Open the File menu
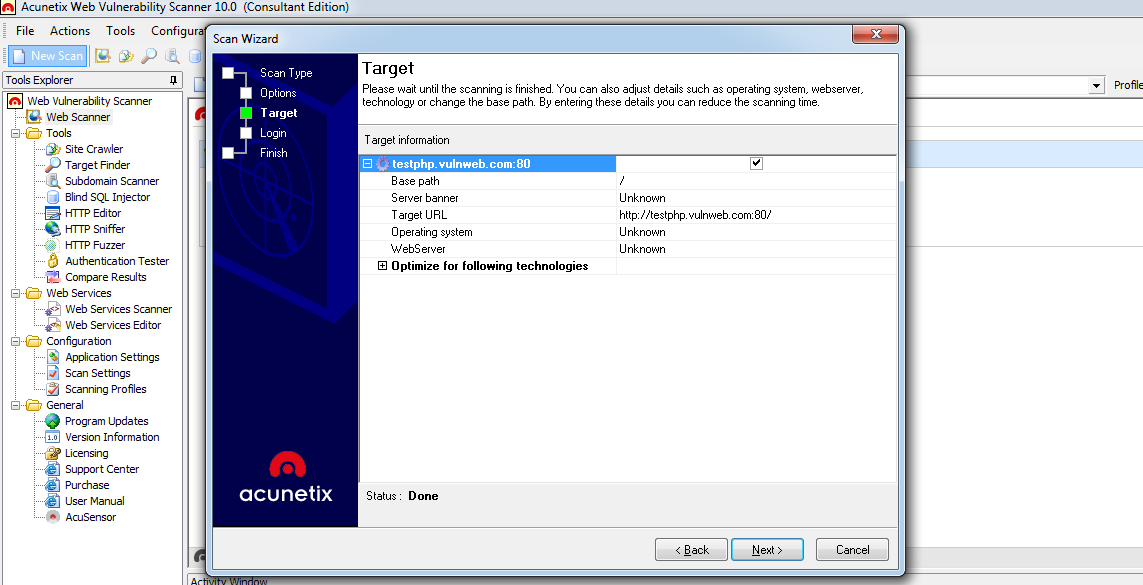The width and height of the screenshot is (1143, 585). pyautogui.click(x=24, y=30)
